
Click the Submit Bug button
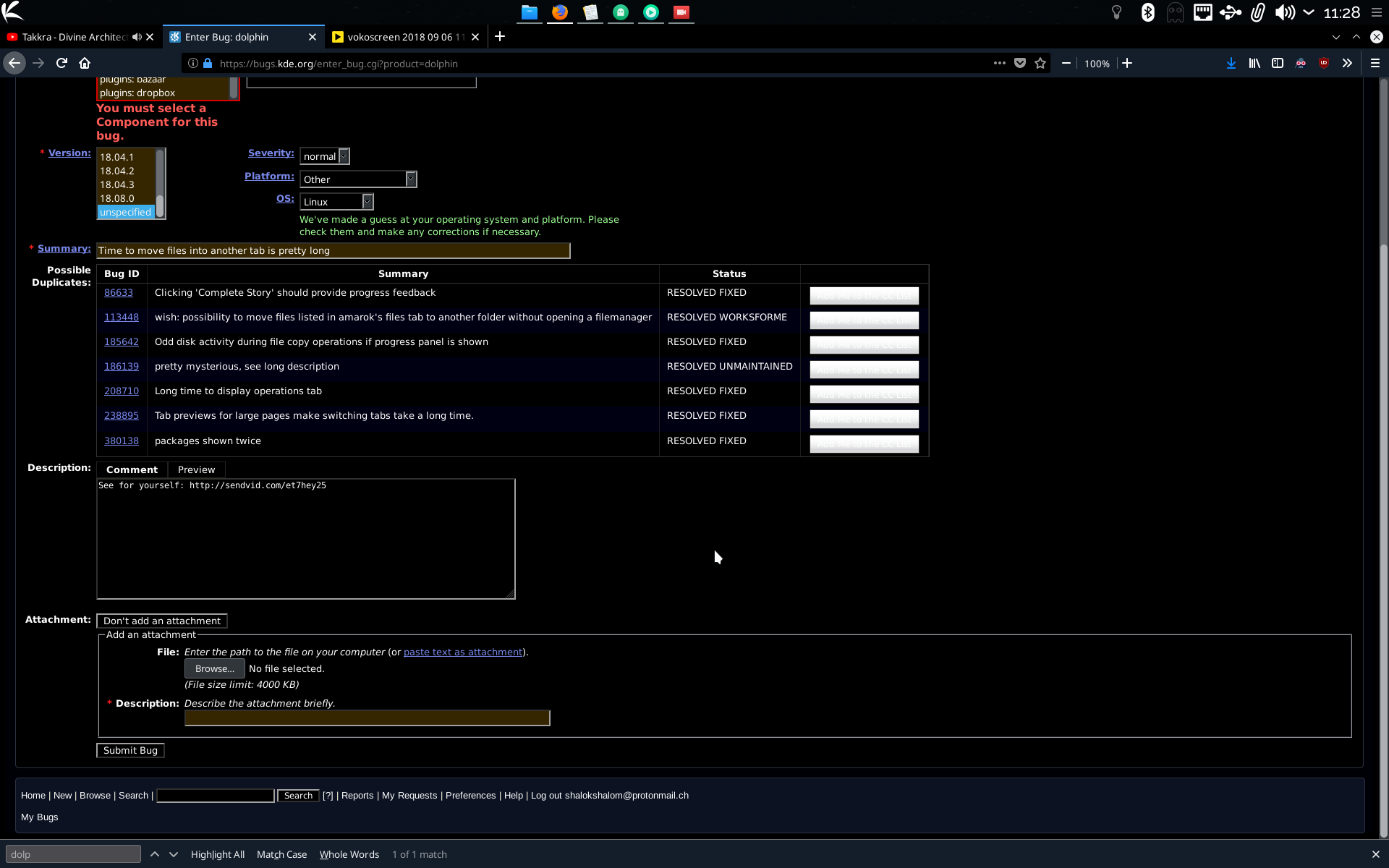pos(130,750)
